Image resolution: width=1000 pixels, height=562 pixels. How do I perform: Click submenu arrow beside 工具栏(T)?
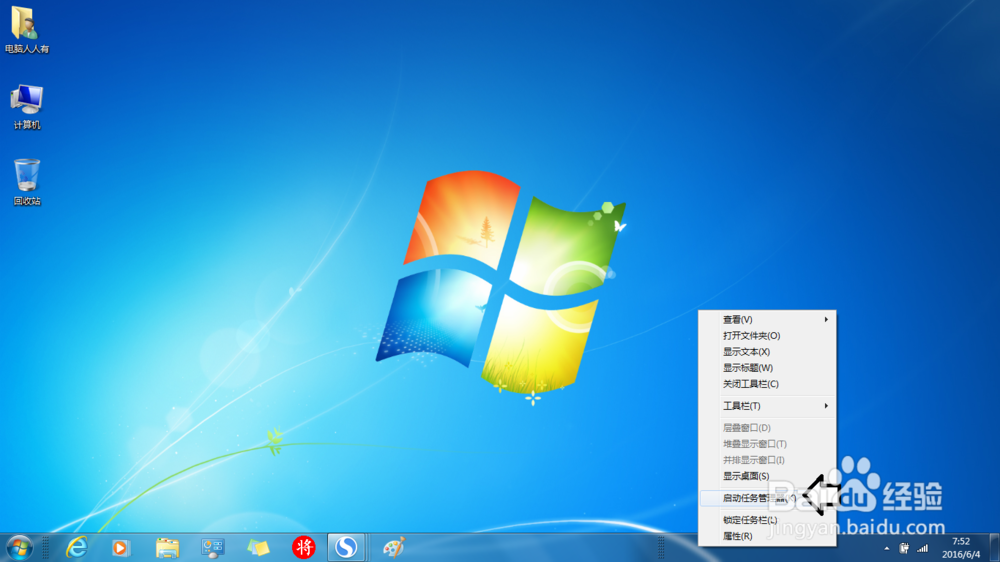pos(826,406)
